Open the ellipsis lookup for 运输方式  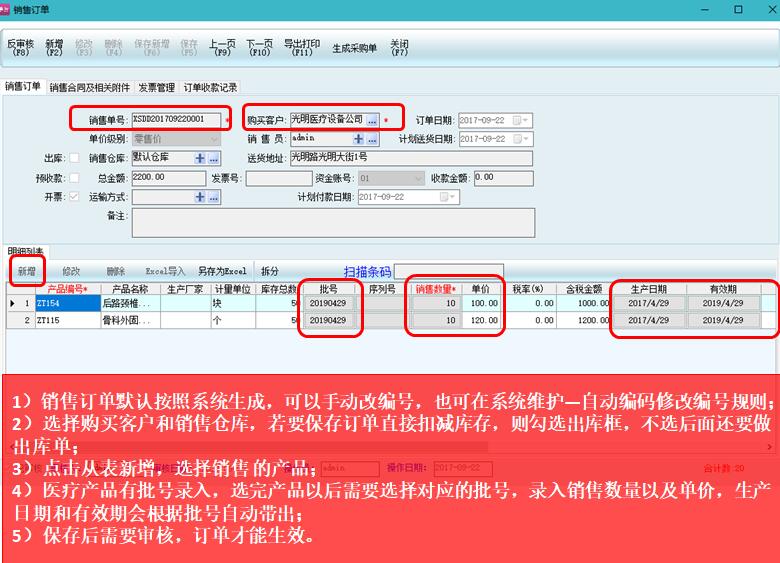[213, 197]
